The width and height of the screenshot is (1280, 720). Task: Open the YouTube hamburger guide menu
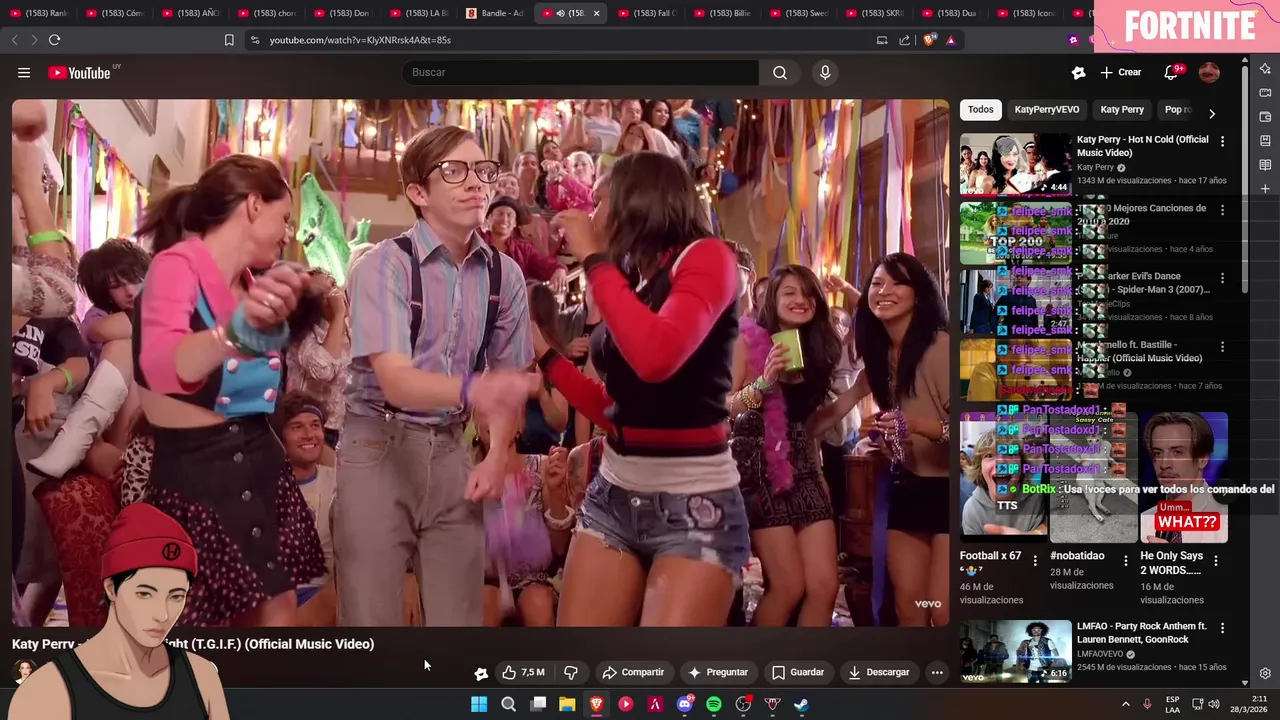point(24,72)
